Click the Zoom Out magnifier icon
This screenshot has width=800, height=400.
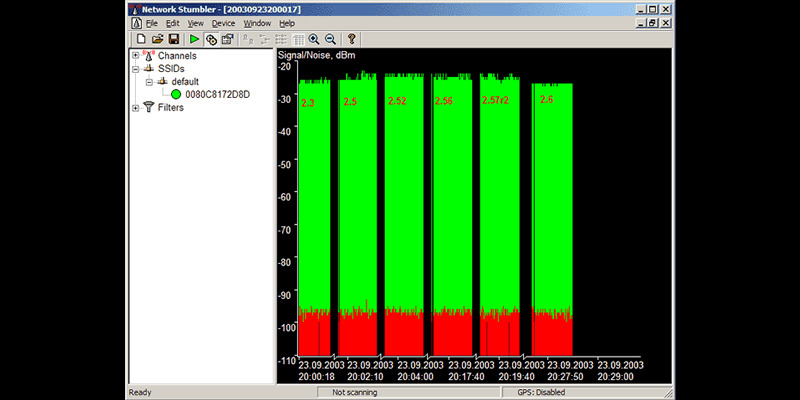point(329,39)
